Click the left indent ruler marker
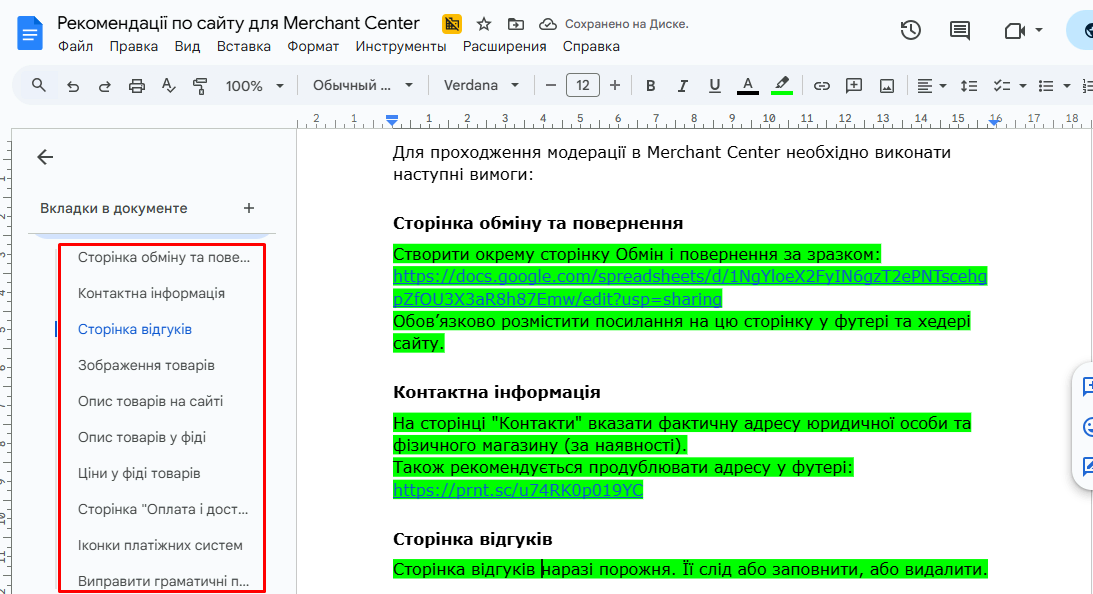1093x594 pixels. click(392, 121)
